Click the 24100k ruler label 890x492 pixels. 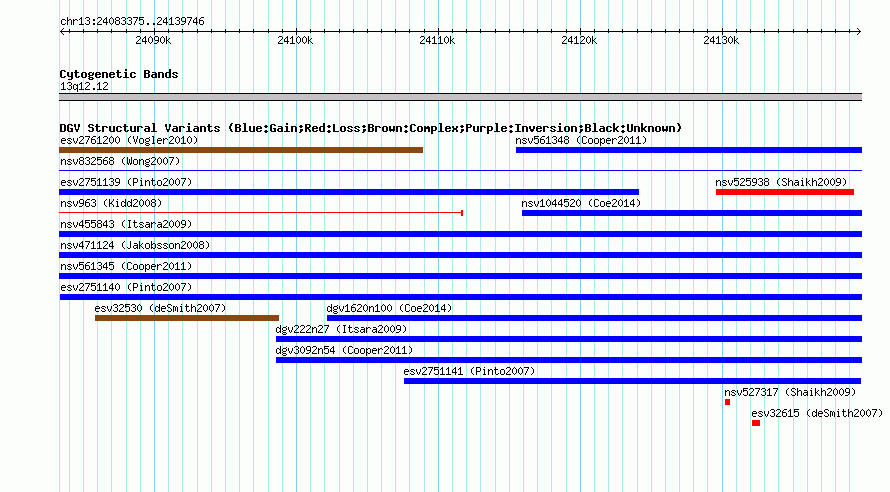pos(295,40)
